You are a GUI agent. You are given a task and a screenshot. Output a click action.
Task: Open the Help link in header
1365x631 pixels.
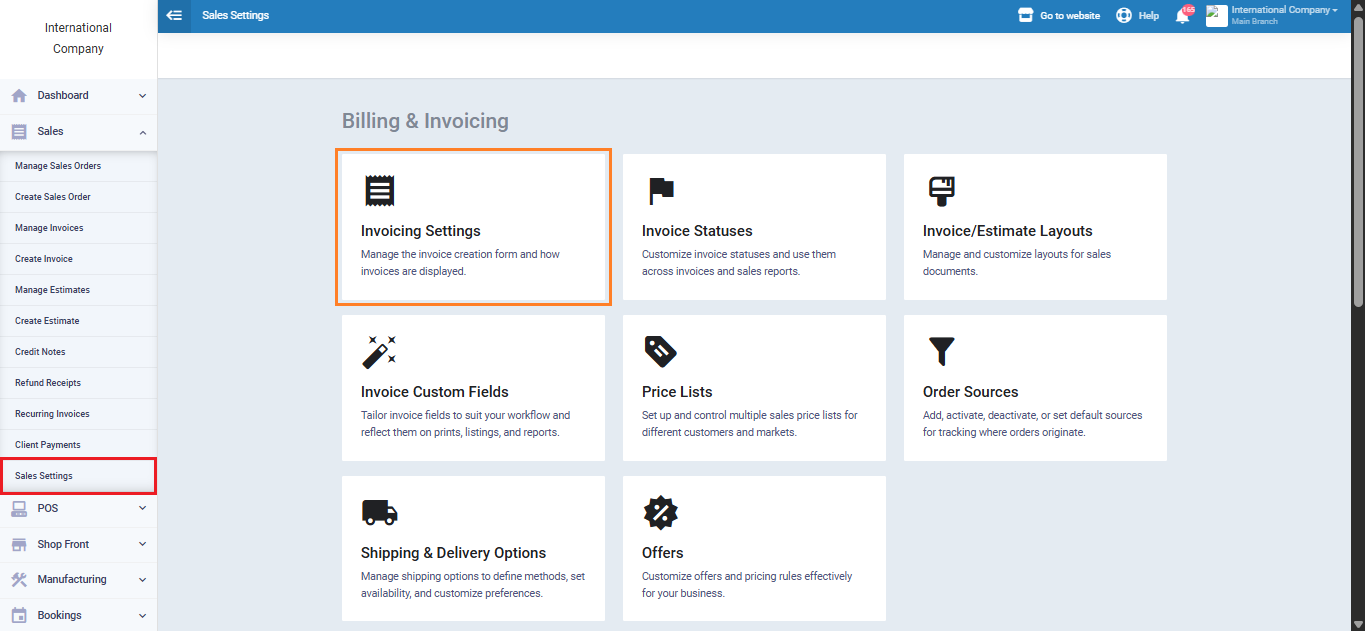point(1138,16)
